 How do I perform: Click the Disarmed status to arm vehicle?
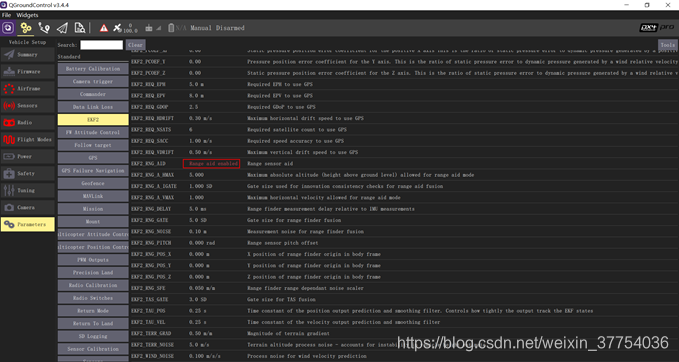pos(230,28)
